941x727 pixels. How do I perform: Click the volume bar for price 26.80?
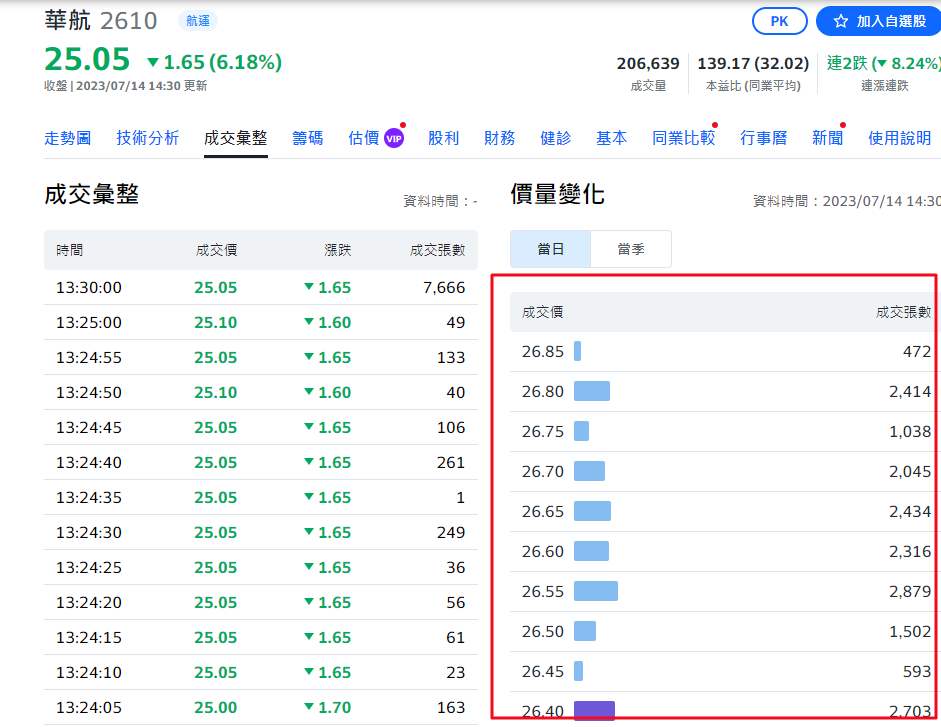coord(592,391)
